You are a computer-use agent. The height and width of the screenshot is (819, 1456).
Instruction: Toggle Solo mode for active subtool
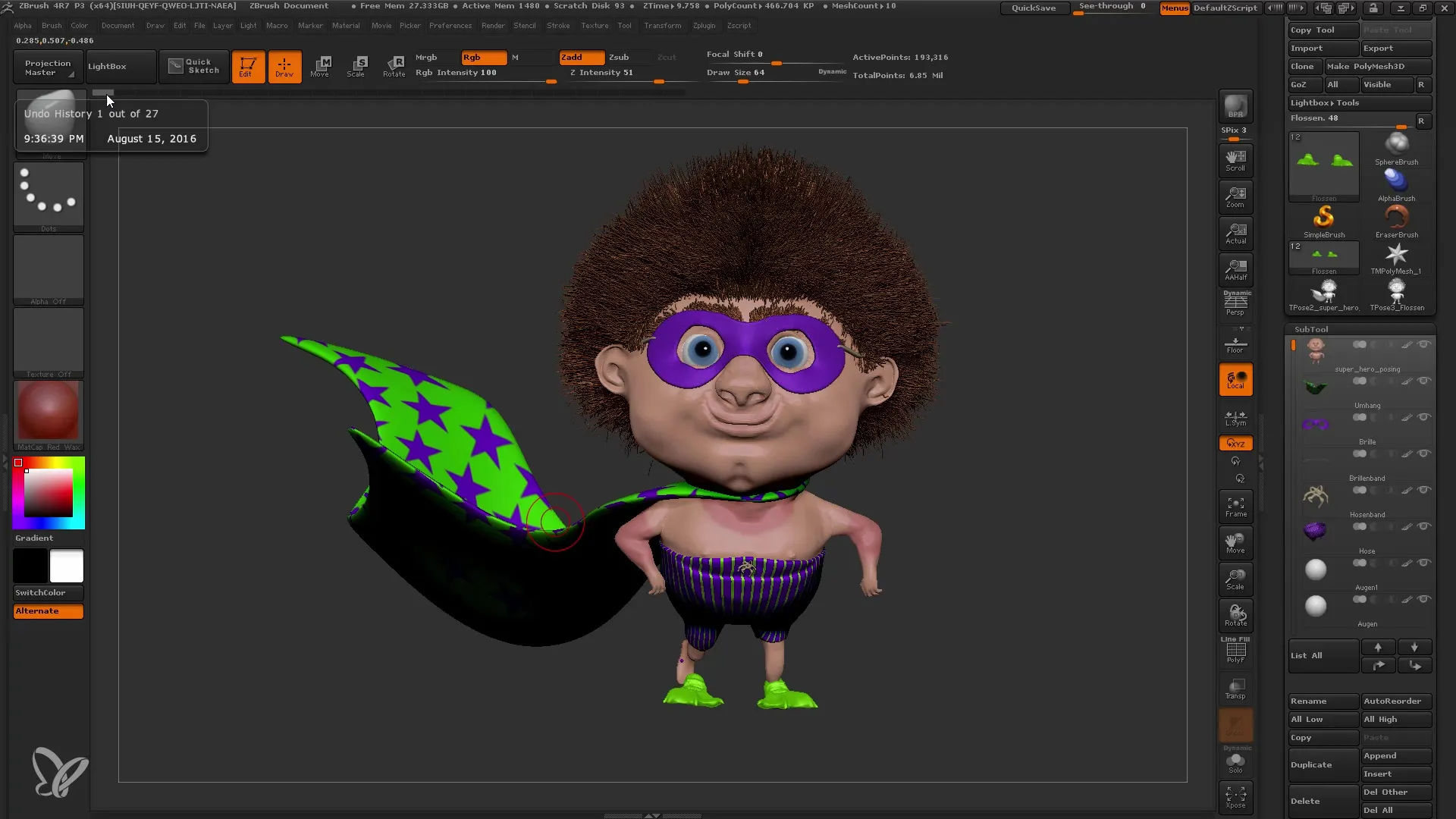click(1236, 762)
